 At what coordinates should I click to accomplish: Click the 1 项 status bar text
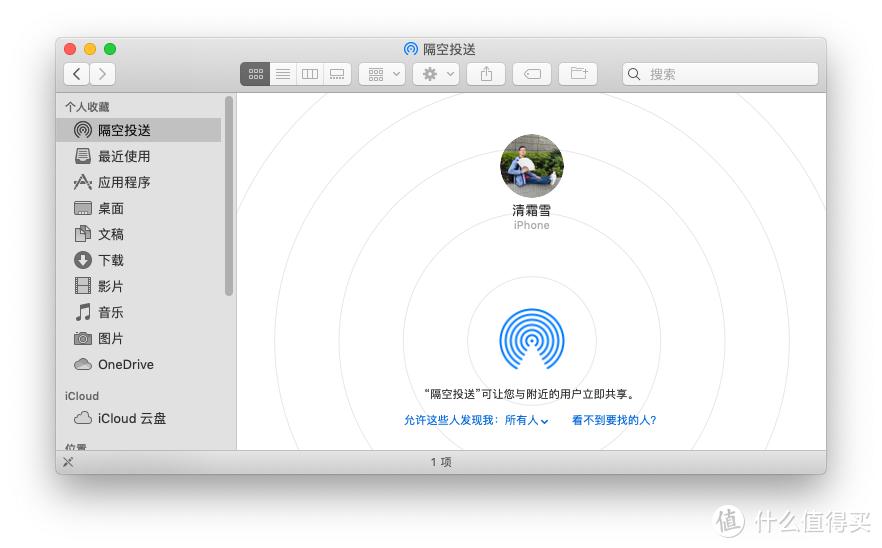[441, 462]
